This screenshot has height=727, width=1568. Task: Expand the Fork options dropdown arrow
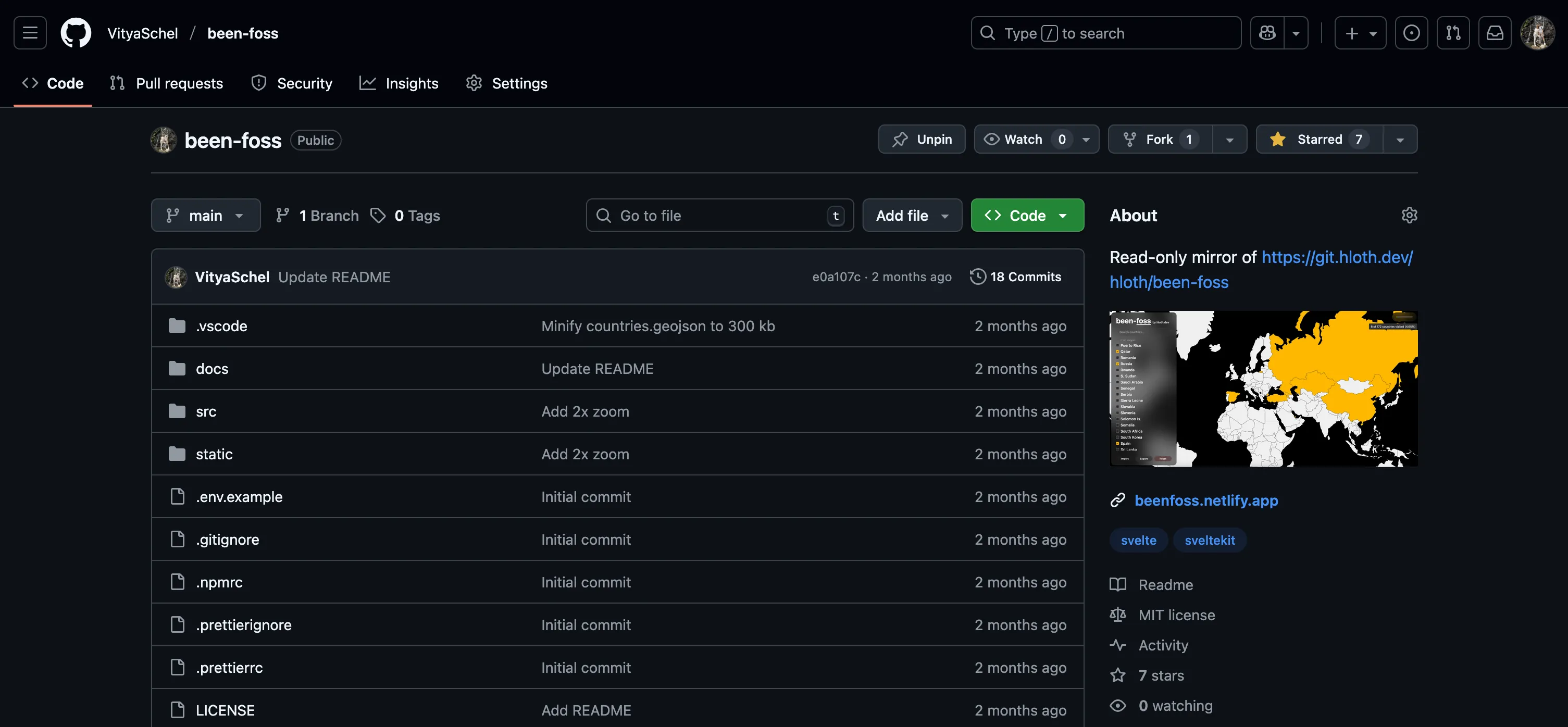(1229, 140)
